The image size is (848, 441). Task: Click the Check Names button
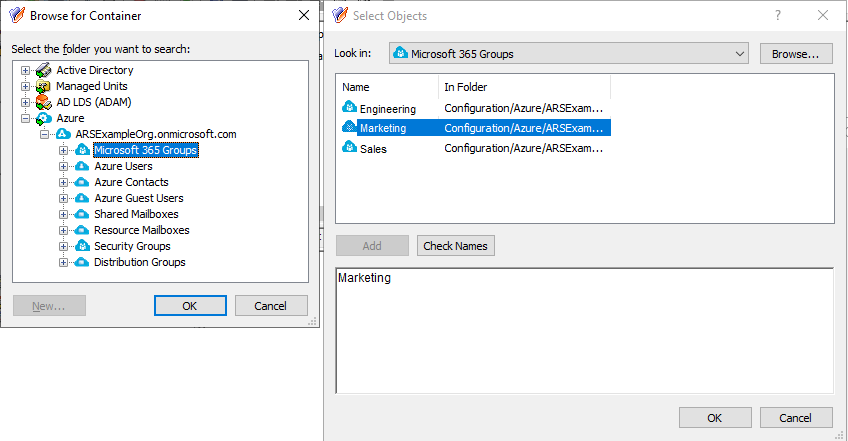(x=455, y=246)
